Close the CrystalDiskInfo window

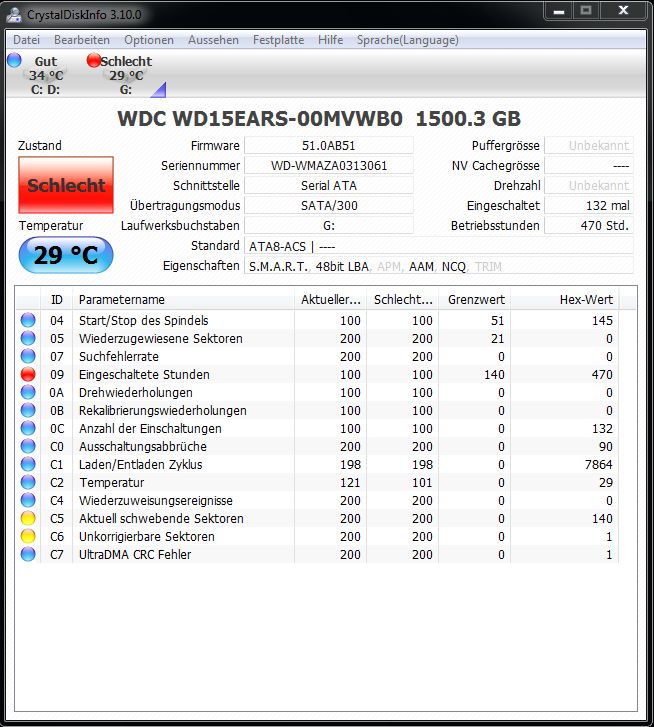point(623,11)
